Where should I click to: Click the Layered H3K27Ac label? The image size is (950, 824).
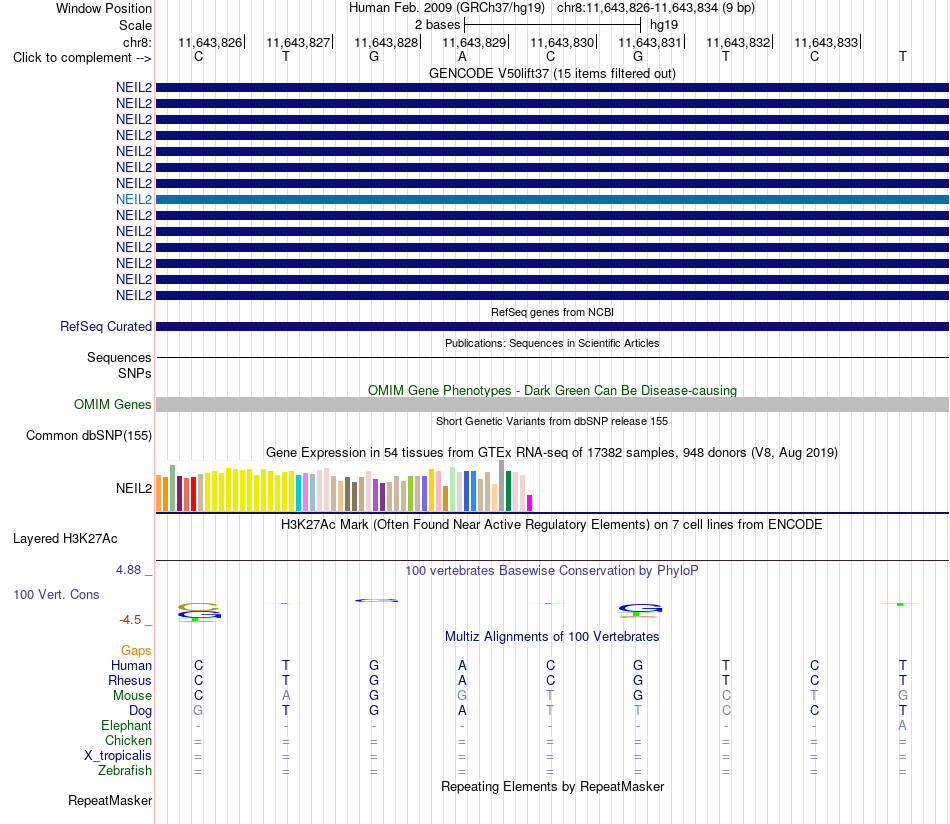[x=65, y=539]
